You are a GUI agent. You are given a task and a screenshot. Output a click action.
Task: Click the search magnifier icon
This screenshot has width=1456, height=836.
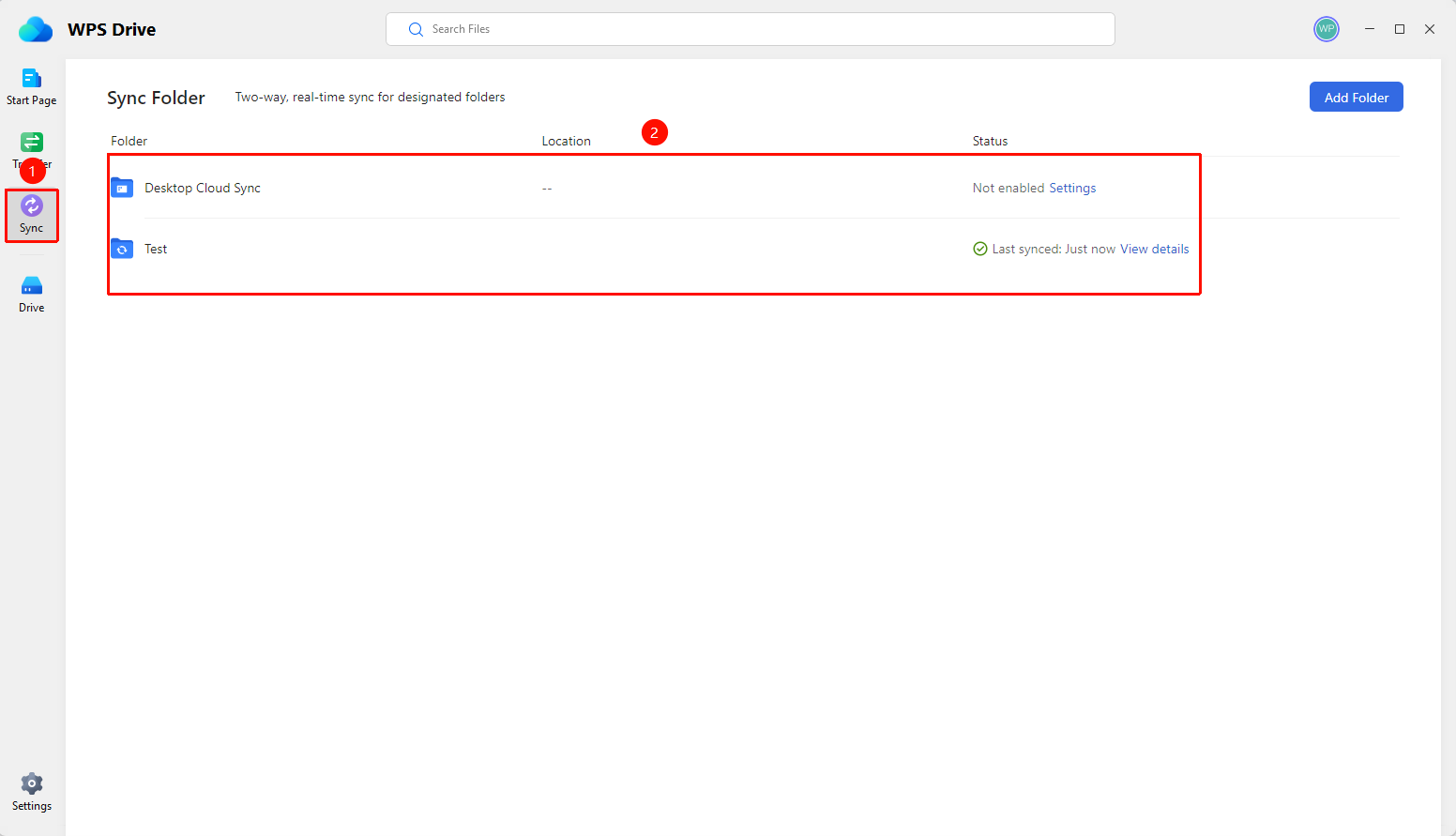(x=416, y=29)
